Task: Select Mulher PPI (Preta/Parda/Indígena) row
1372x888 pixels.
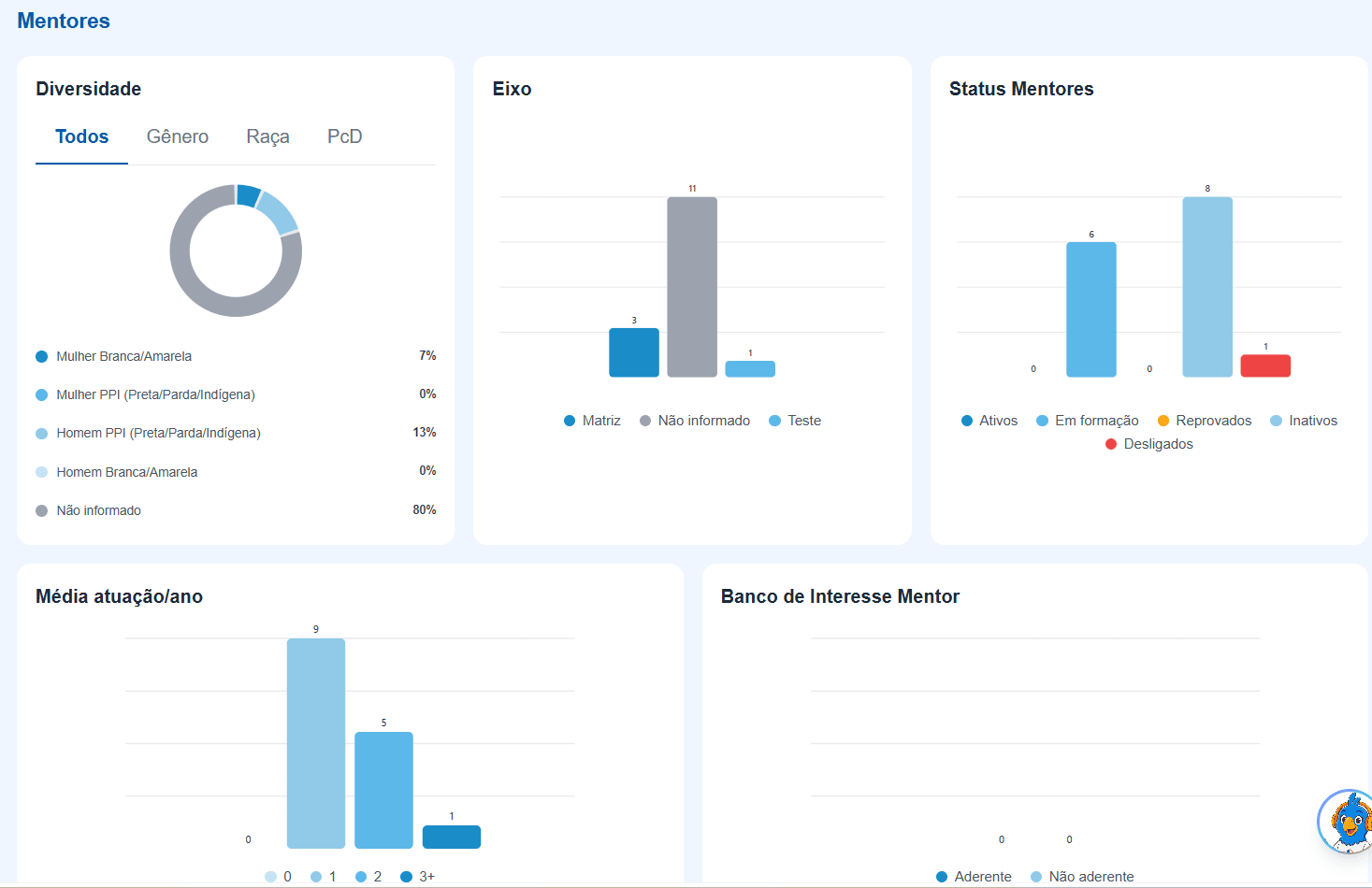Action: pos(236,394)
